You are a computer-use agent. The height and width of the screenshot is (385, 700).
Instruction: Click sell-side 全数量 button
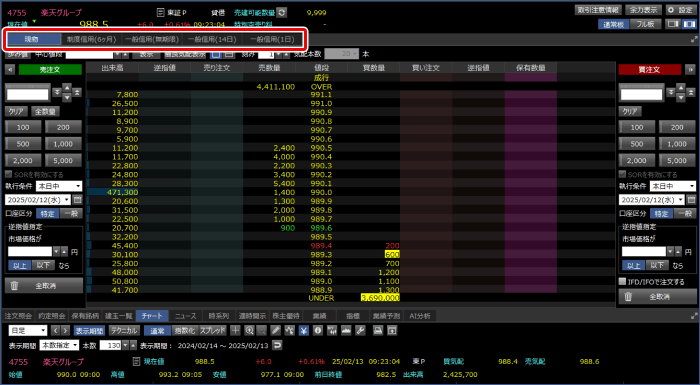point(46,112)
